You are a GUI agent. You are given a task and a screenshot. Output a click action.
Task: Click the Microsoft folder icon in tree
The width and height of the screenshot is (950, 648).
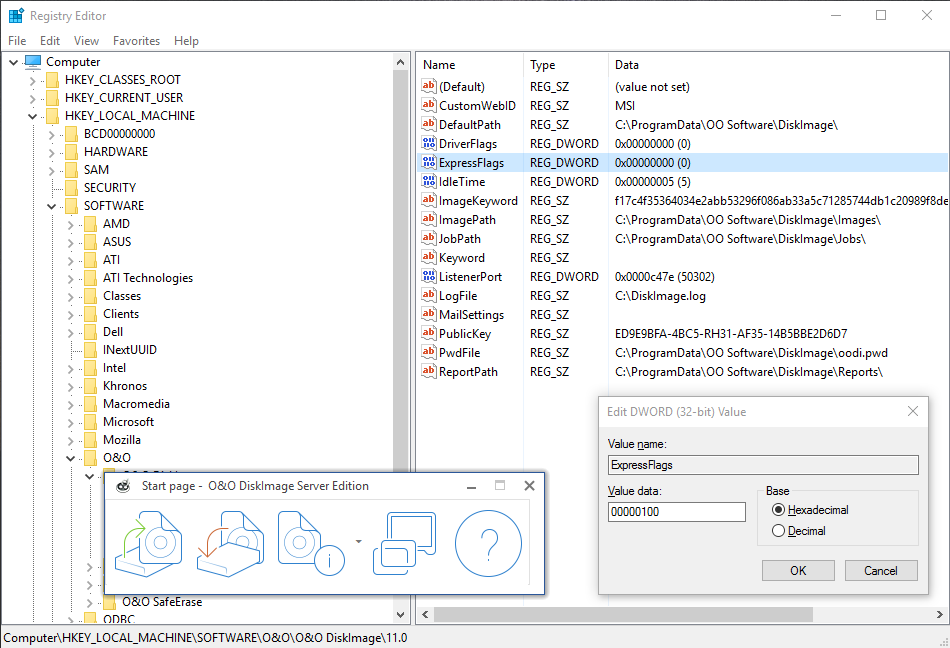coord(90,422)
